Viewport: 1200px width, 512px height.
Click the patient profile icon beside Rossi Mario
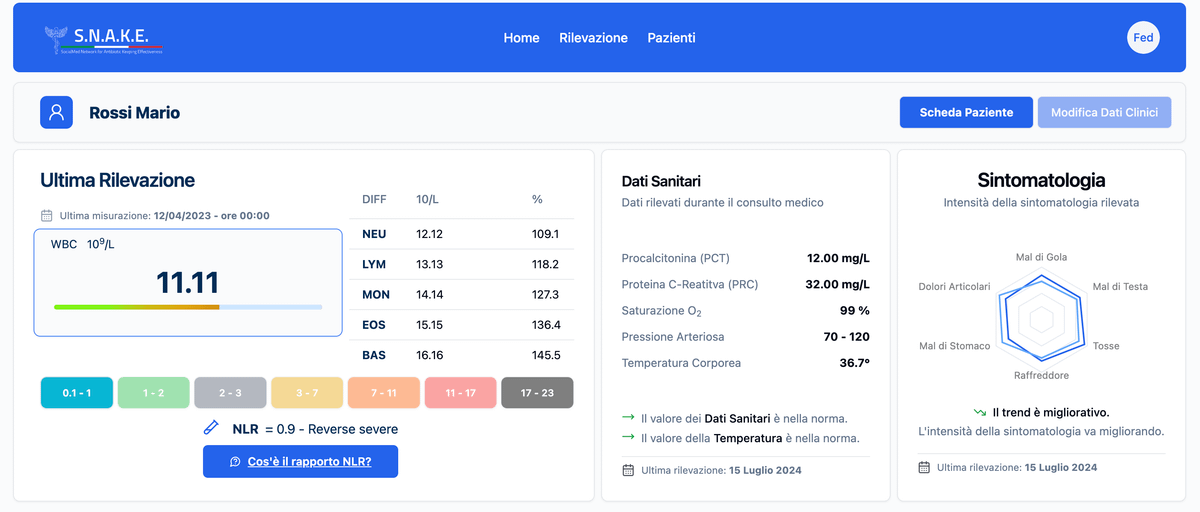pos(57,113)
